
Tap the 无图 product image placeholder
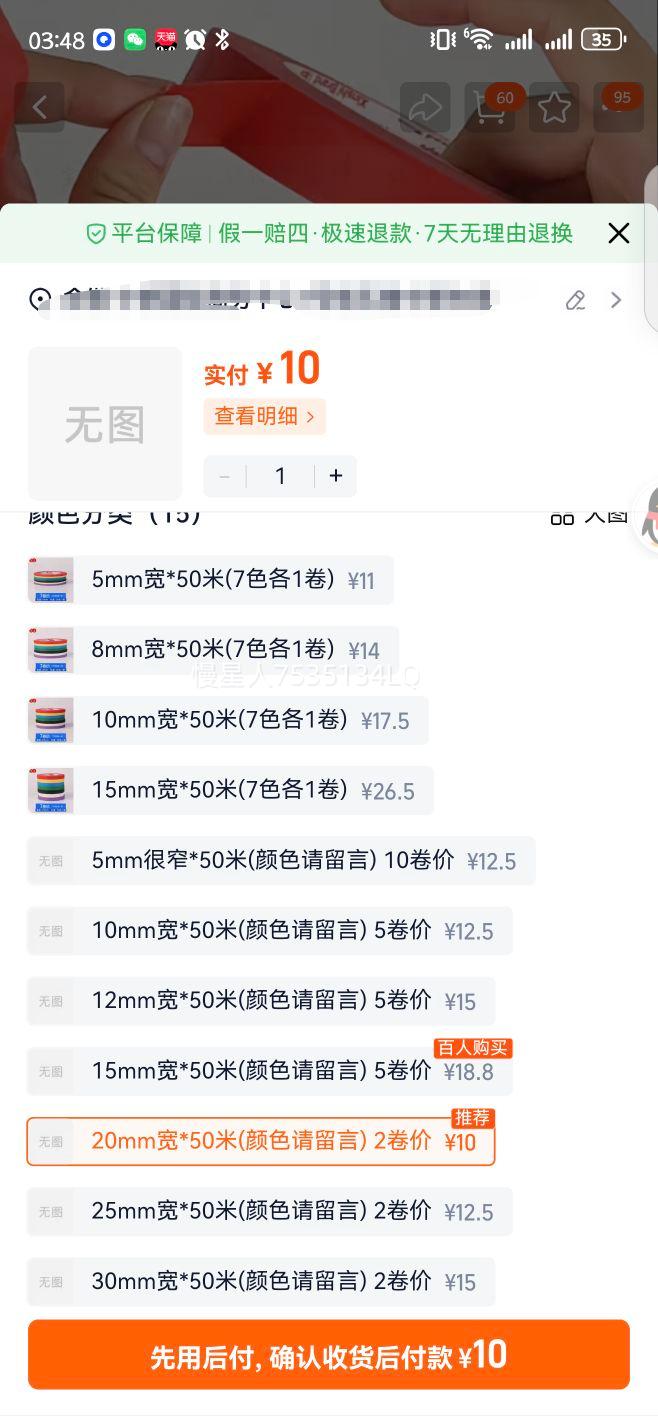(x=105, y=424)
